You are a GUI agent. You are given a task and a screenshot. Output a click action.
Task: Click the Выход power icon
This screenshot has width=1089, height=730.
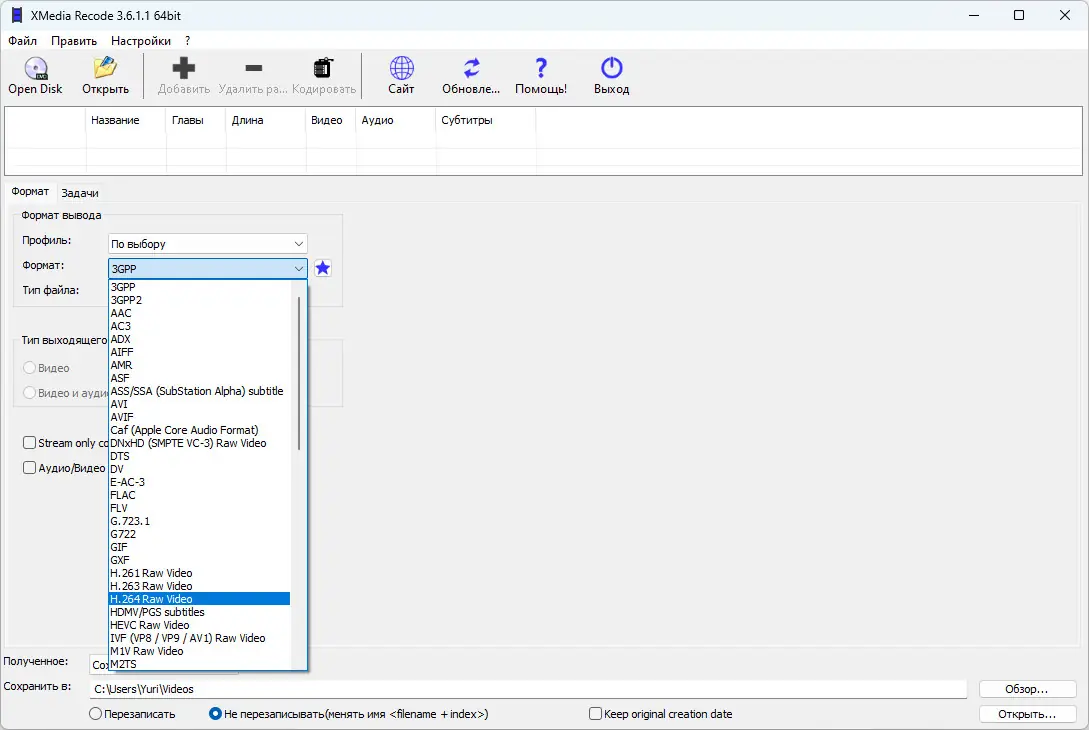611,68
